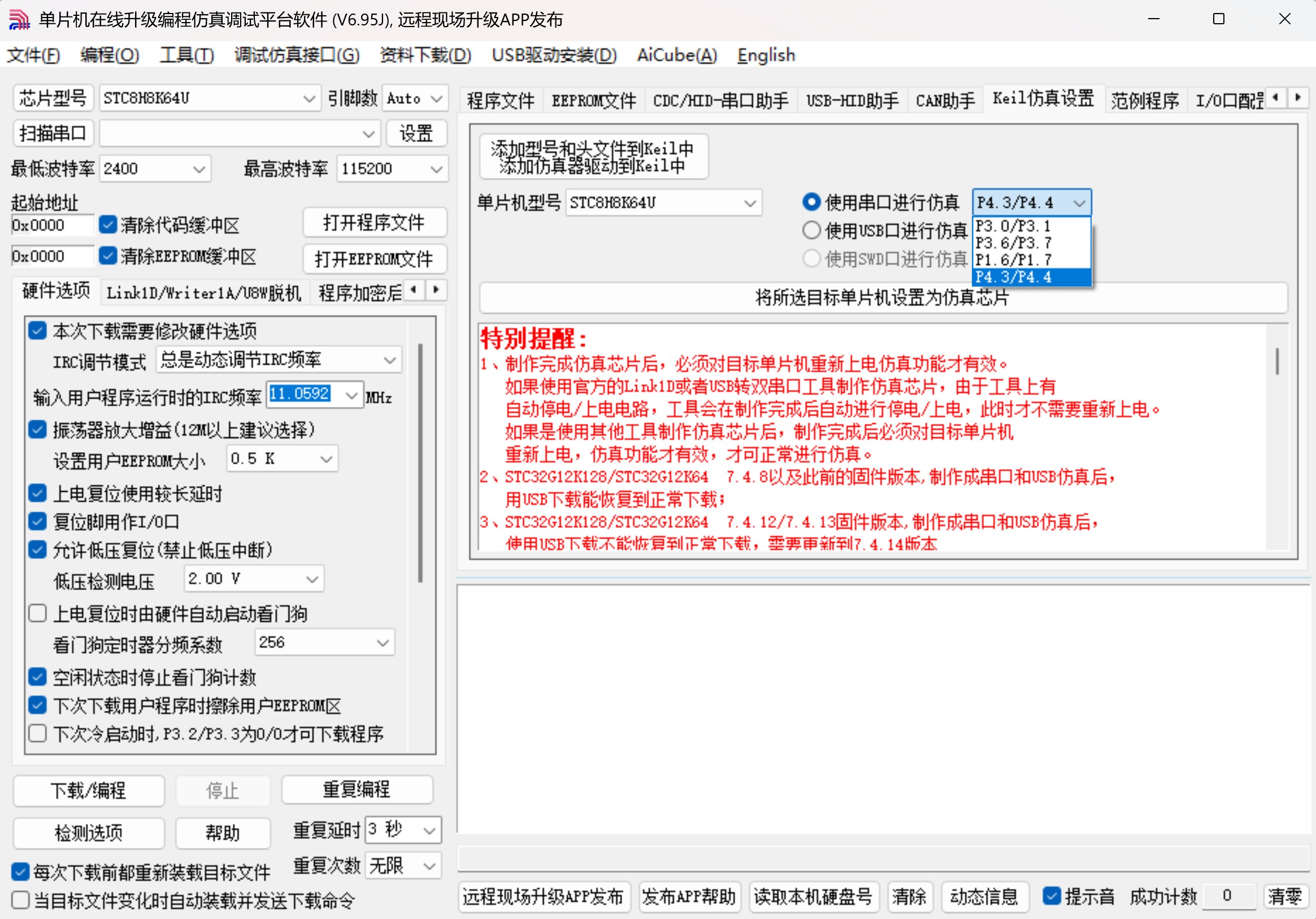
Task: Click 扫描串口 button
Action: 52,133
